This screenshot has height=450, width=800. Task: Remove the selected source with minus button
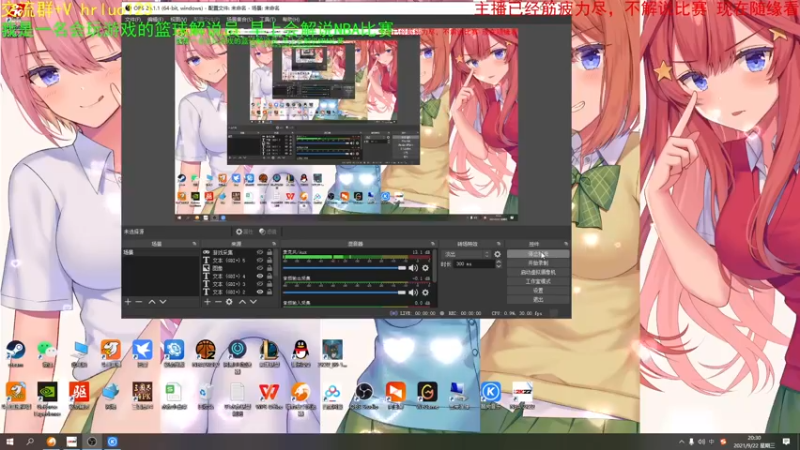coord(218,302)
